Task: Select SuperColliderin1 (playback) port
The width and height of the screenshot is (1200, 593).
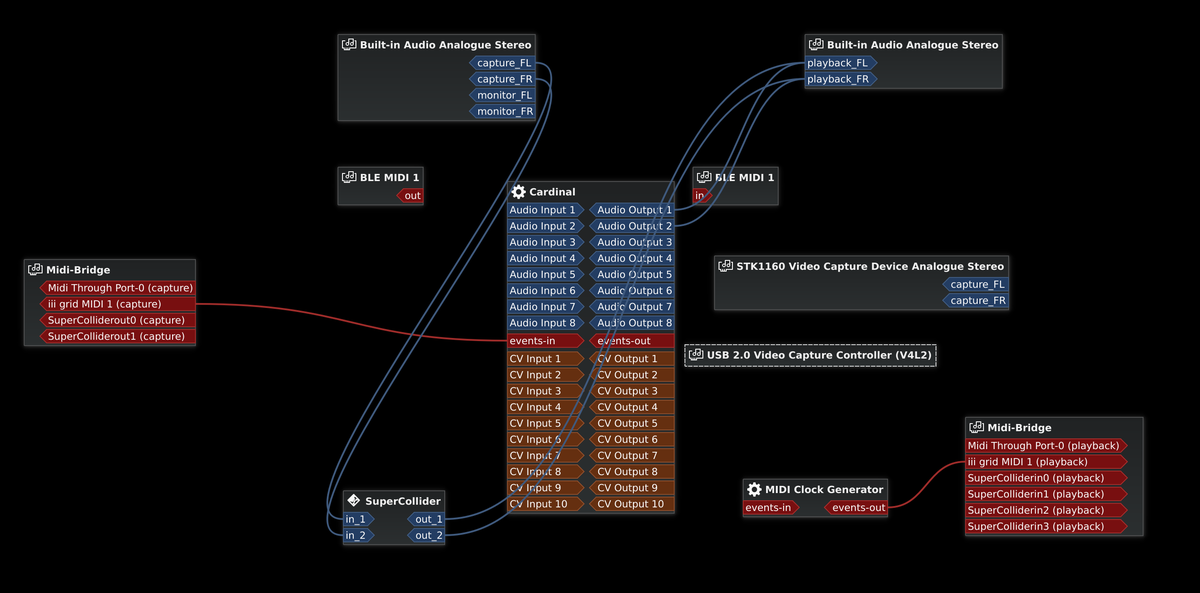Action: pyautogui.click(x=1046, y=494)
